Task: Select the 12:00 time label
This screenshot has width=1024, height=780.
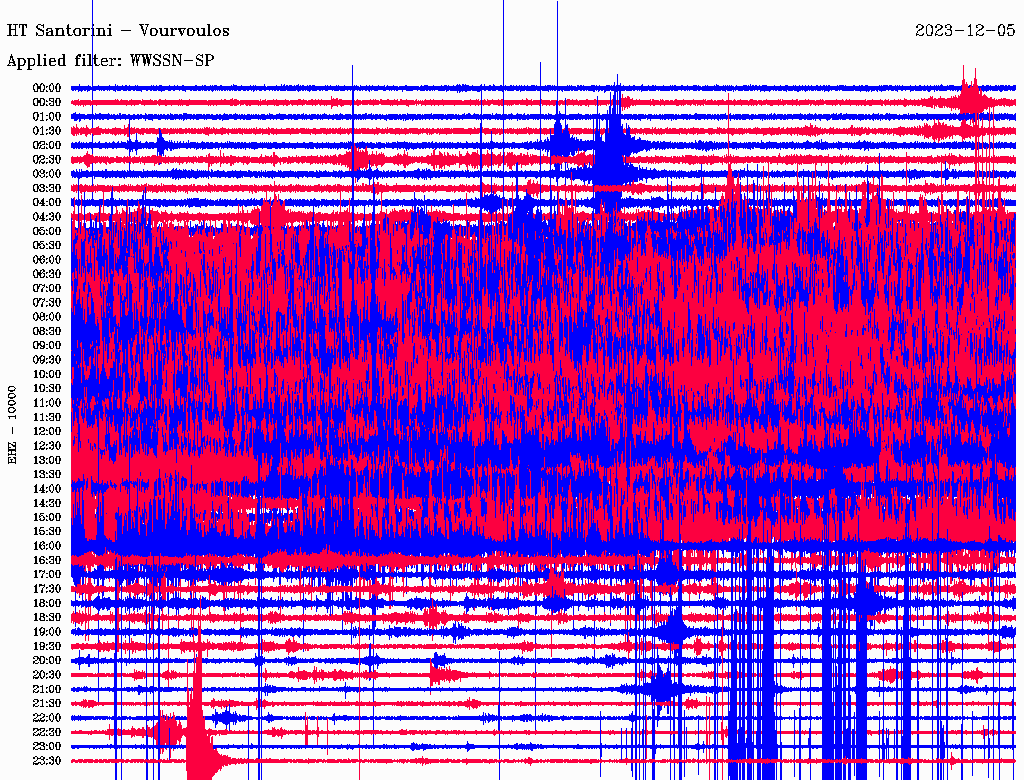Action: tap(47, 431)
